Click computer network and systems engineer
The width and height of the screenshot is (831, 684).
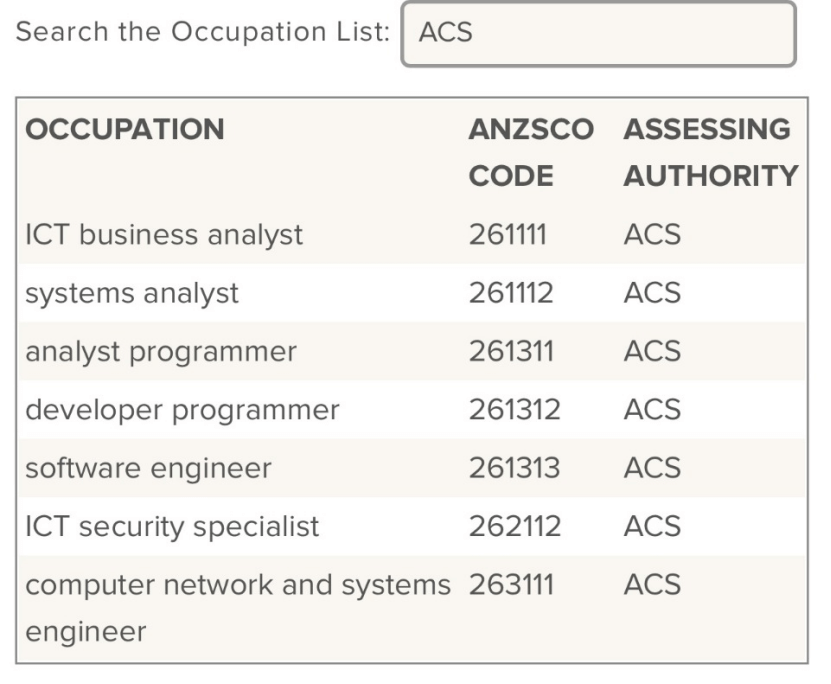(x=238, y=608)
